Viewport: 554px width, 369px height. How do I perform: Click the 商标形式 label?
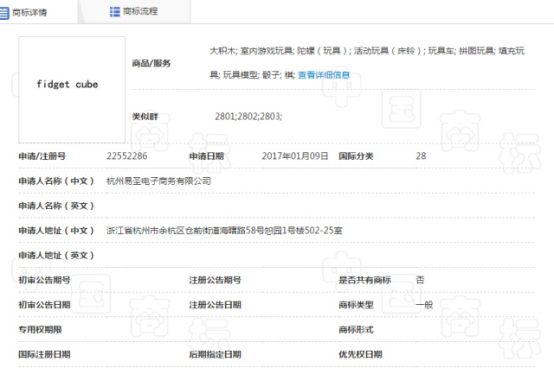[x=356, y=329]
